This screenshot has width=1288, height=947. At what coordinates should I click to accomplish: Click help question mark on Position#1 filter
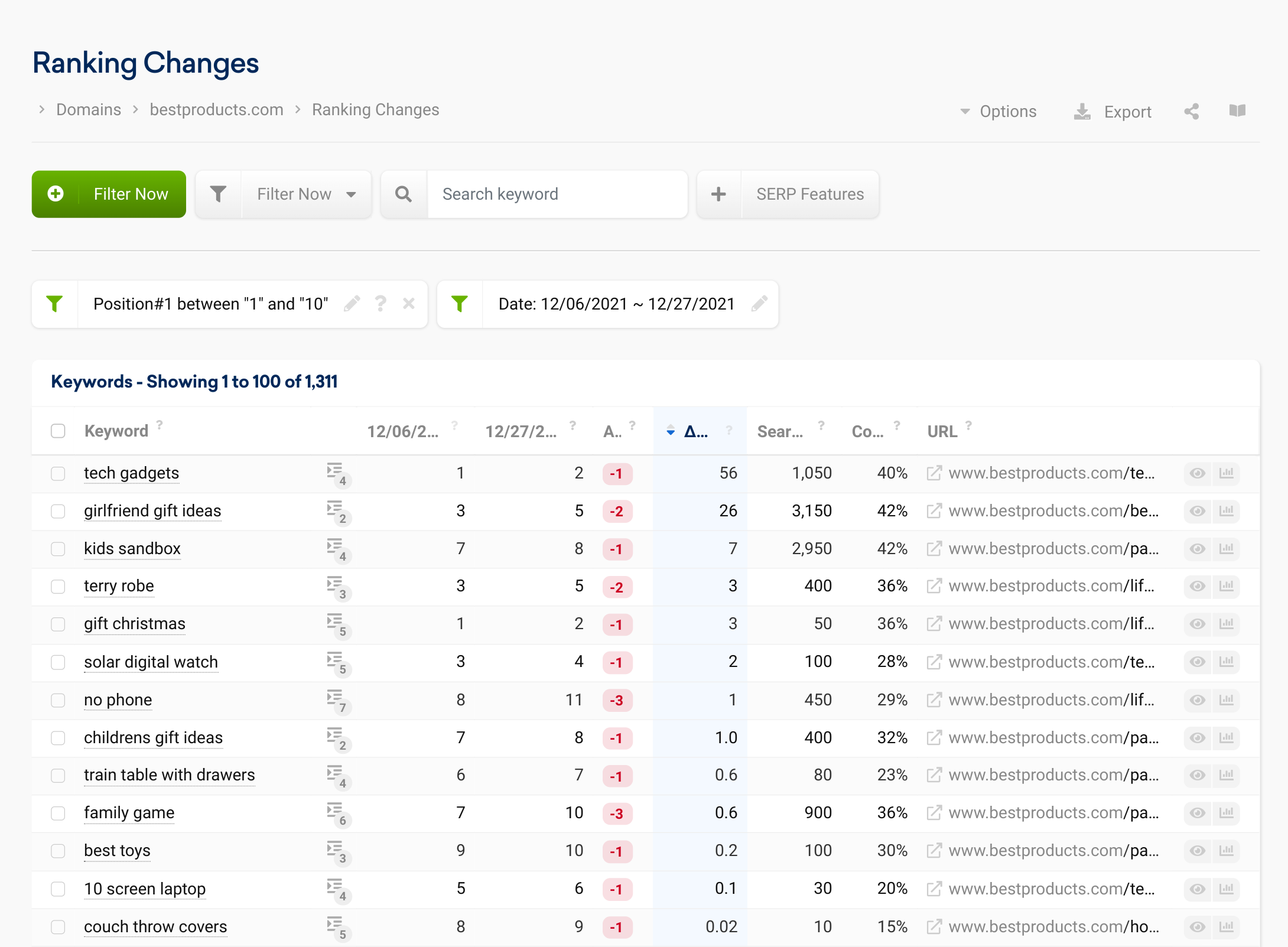tap(380, 304)
